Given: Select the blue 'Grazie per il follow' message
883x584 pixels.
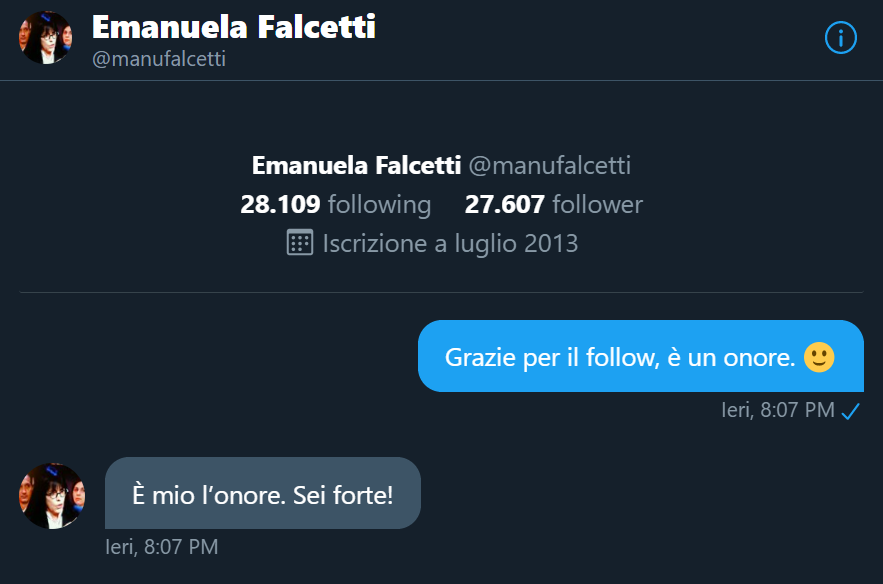Looking at the screenshot, I should pyautogui.click(x=641, y=356).
